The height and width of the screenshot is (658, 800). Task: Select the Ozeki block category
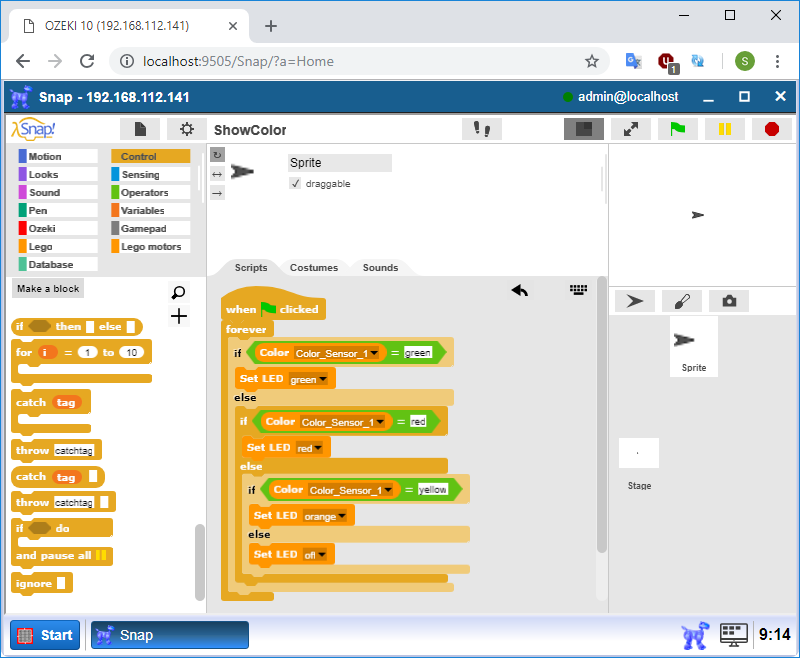coord(58,228)
